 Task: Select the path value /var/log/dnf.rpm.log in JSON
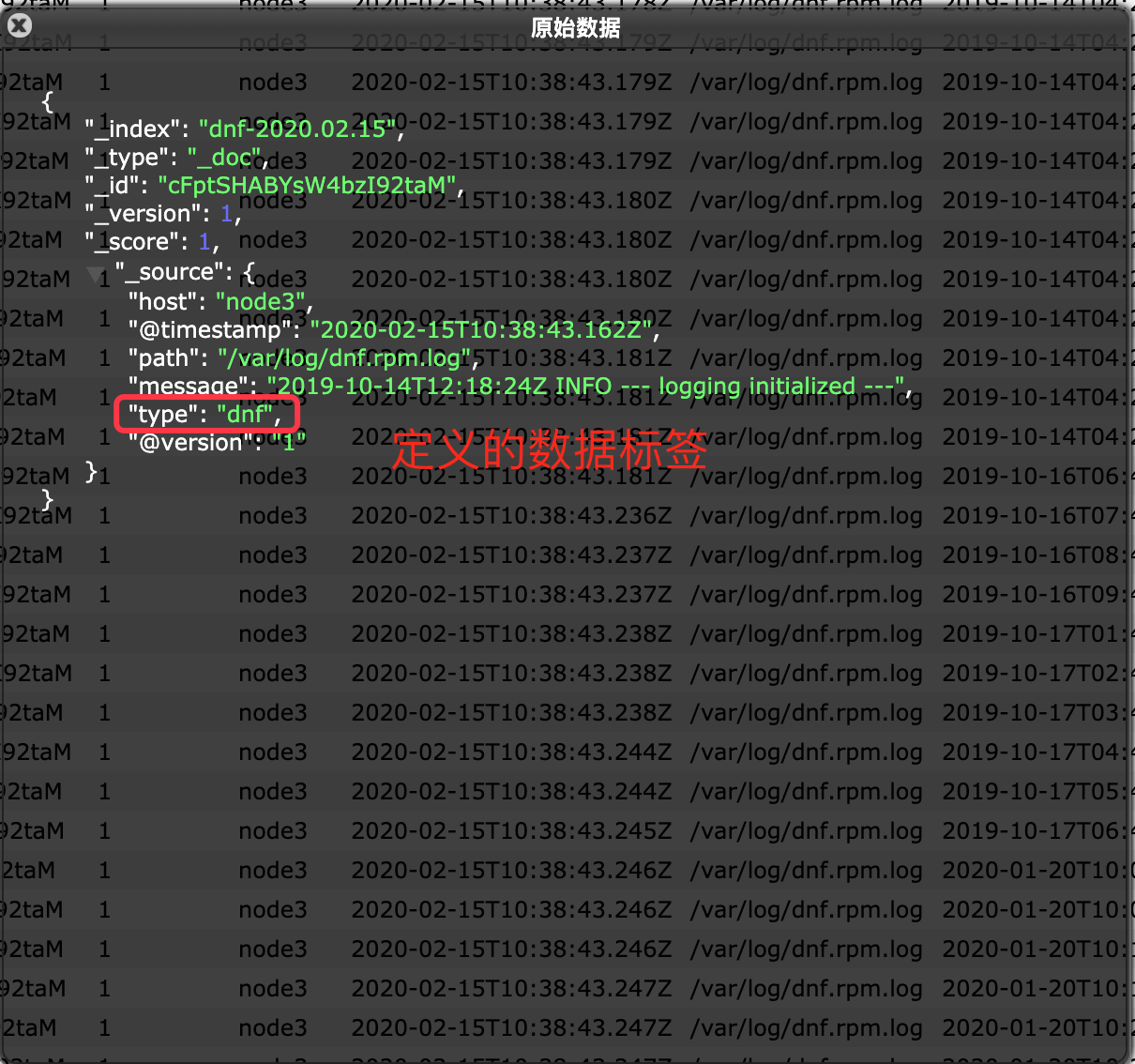pos(344,357)
